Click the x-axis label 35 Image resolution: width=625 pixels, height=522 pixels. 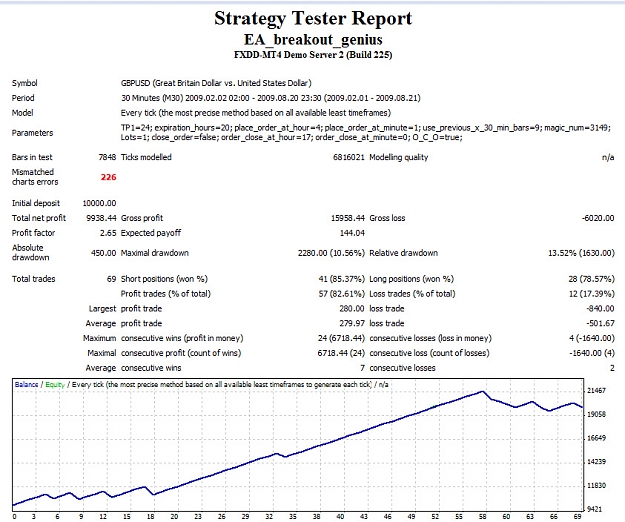[293, 516]
